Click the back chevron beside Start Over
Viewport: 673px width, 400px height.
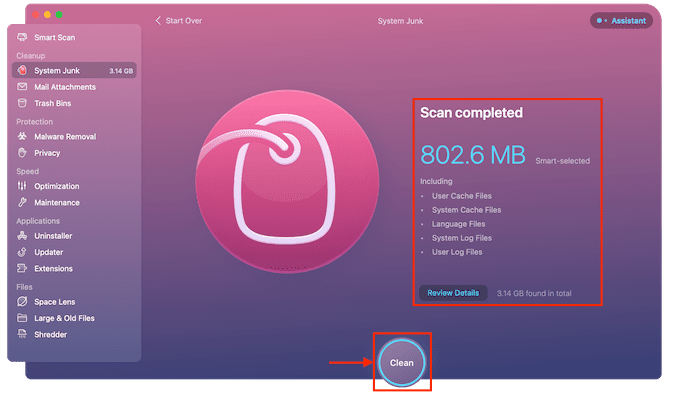(158, 21)
